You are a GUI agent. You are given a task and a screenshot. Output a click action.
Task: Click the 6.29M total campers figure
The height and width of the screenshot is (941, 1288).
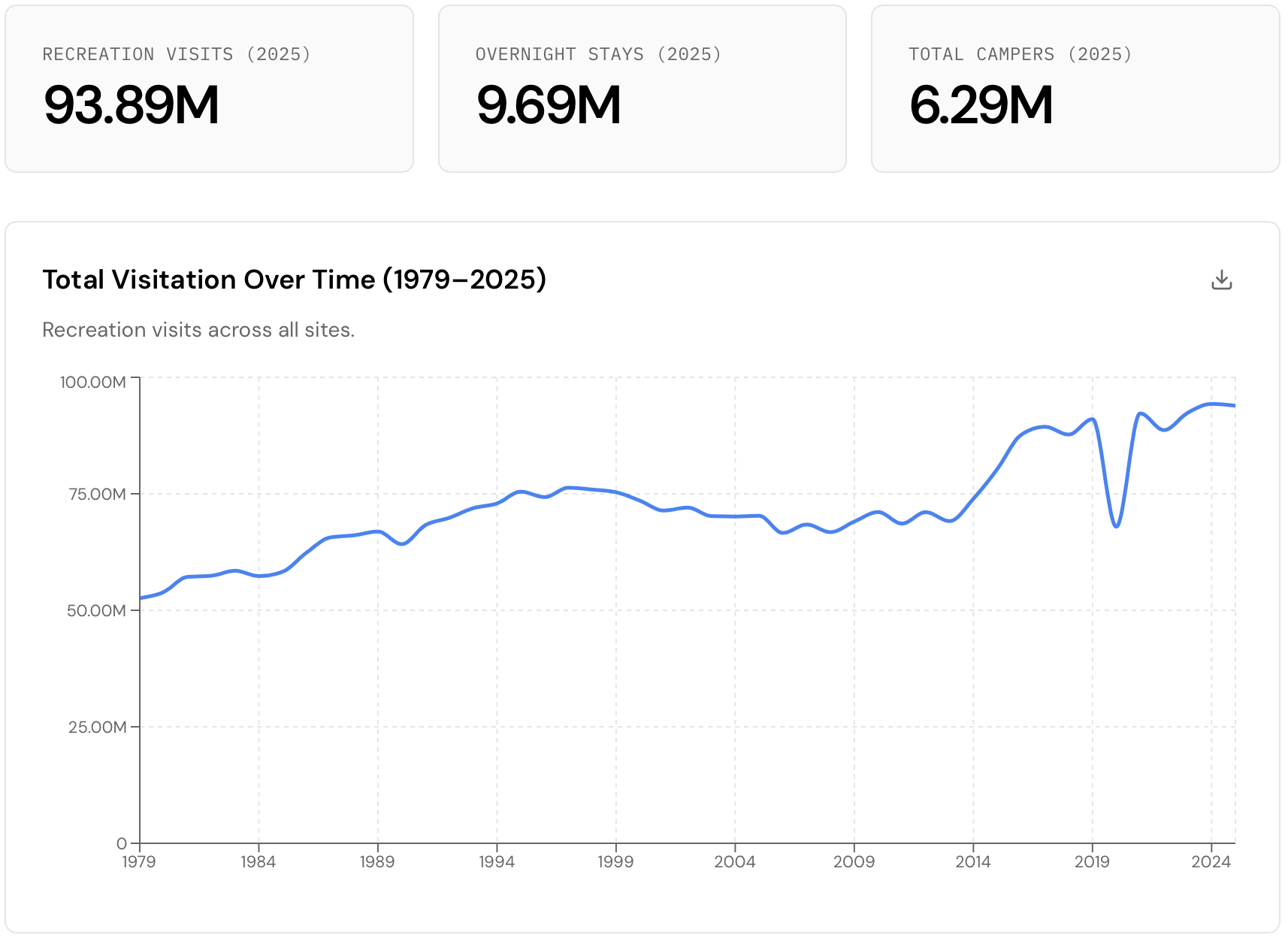point(981,105)
